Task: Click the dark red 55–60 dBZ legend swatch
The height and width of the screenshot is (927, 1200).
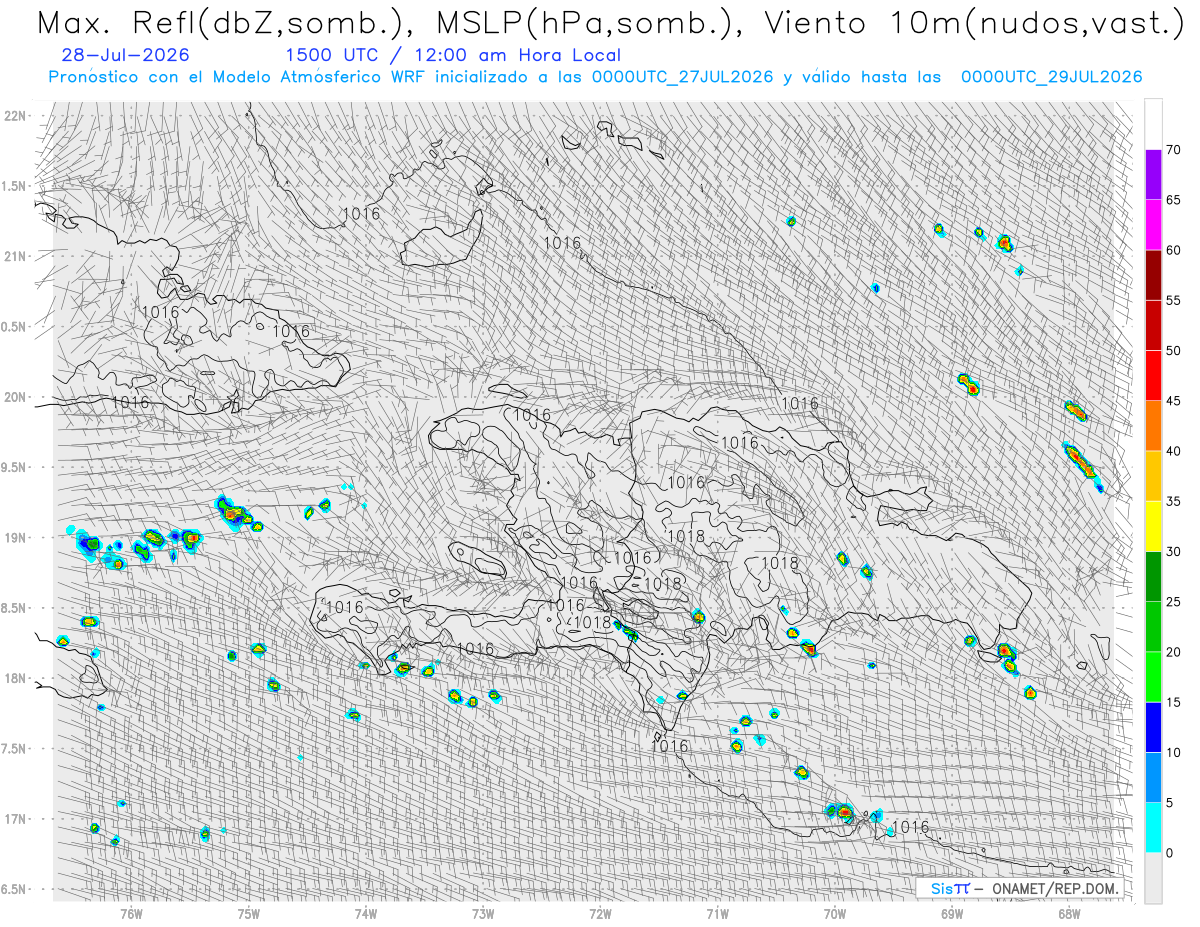Action: 1153,275
